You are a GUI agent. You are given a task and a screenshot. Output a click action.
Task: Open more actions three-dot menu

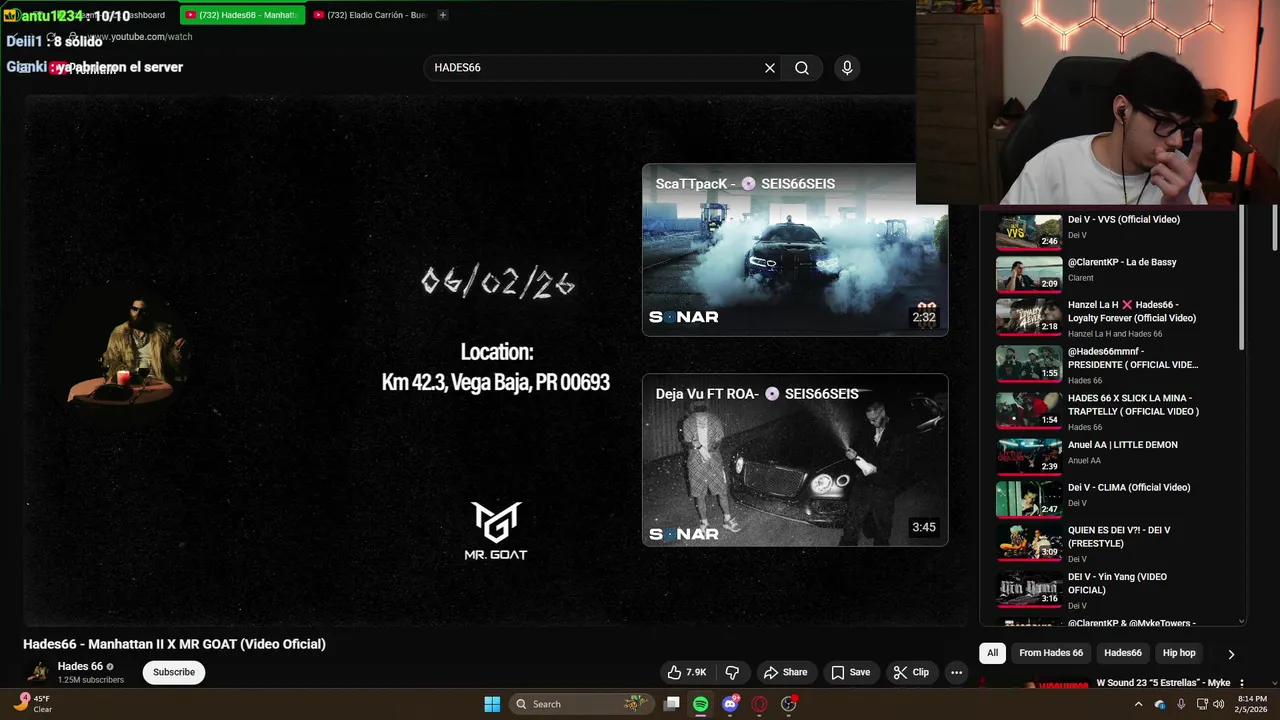point(956,672)
